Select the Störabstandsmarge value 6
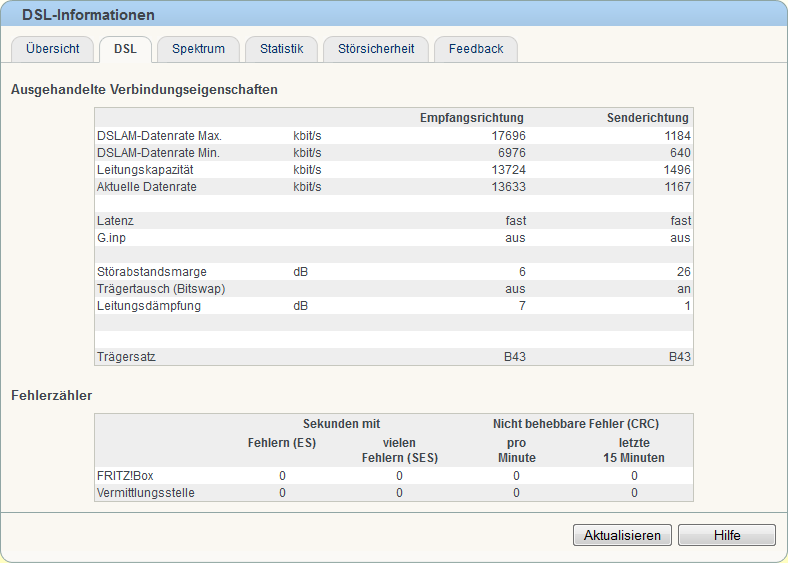Screen dimensions: 788x563 tap(522, 272)
